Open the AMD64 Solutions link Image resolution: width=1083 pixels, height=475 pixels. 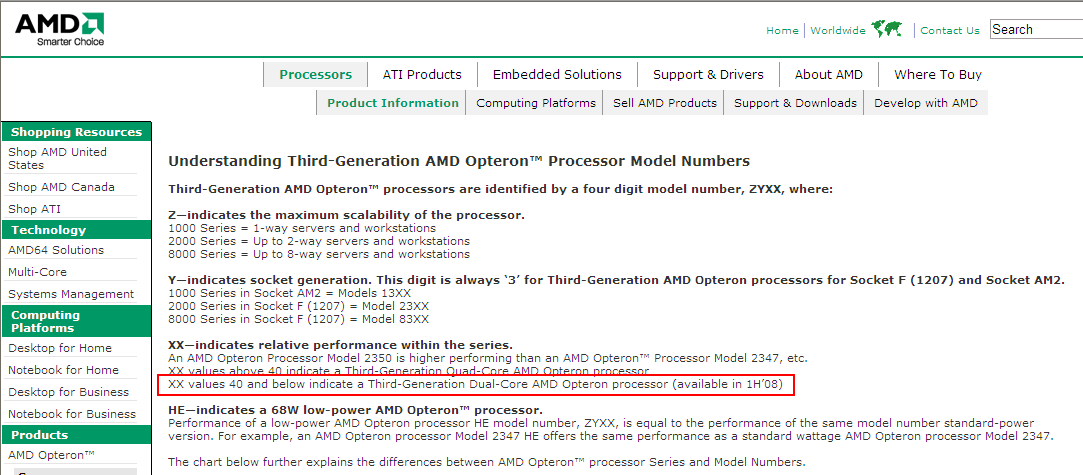tap(56, 250)
